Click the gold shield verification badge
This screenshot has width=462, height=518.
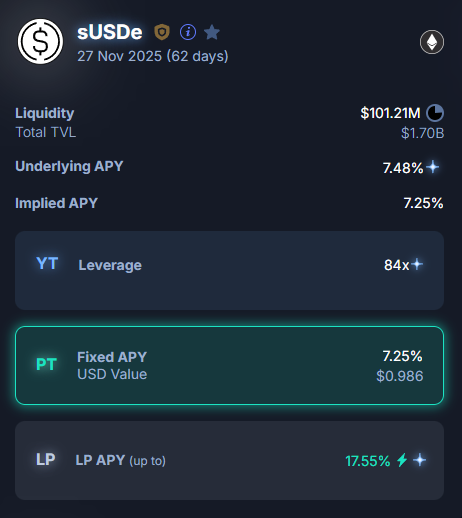(x=162, y=32)
